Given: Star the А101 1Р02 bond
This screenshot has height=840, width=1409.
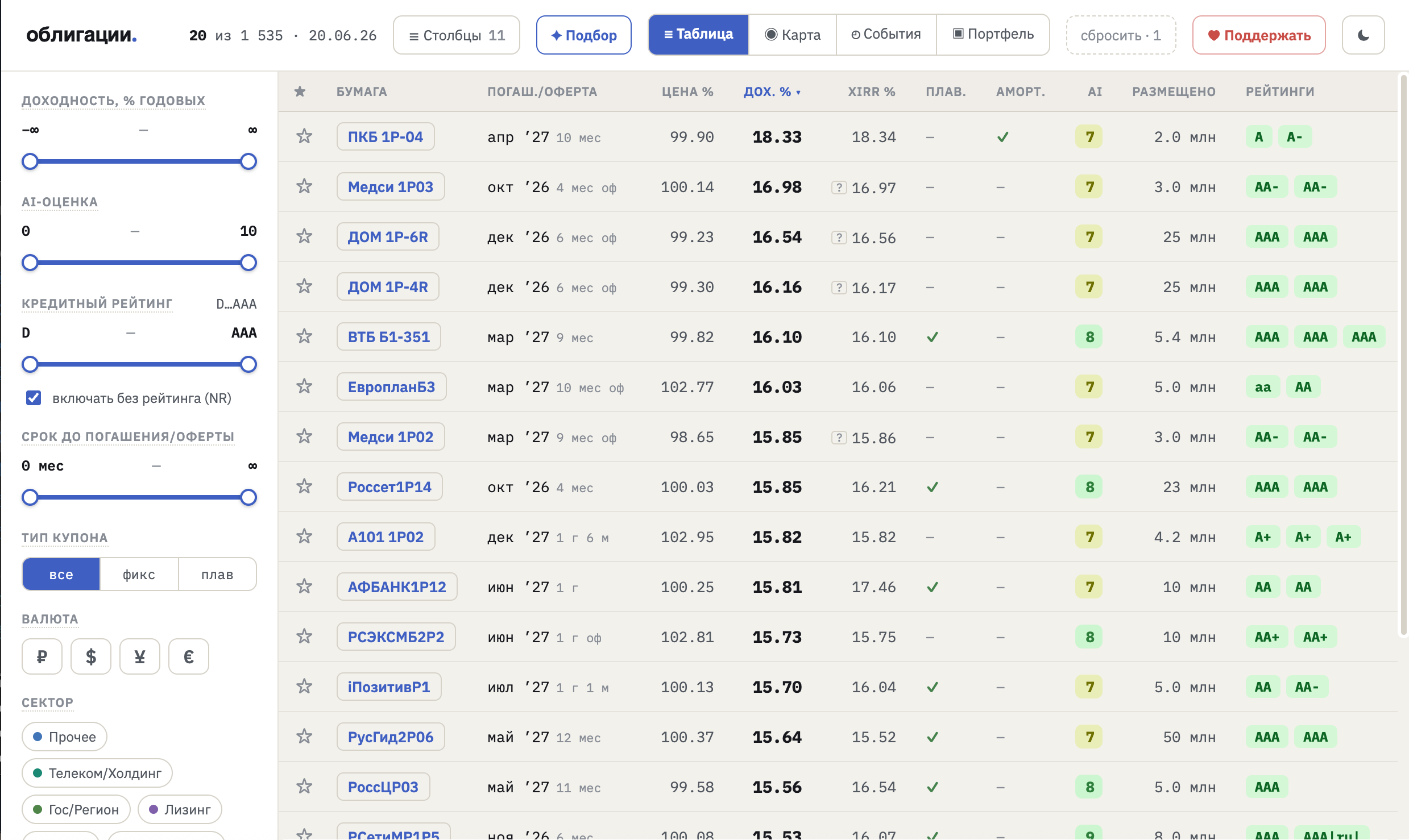Looking at the screenshot, I should tap(304, 537).
